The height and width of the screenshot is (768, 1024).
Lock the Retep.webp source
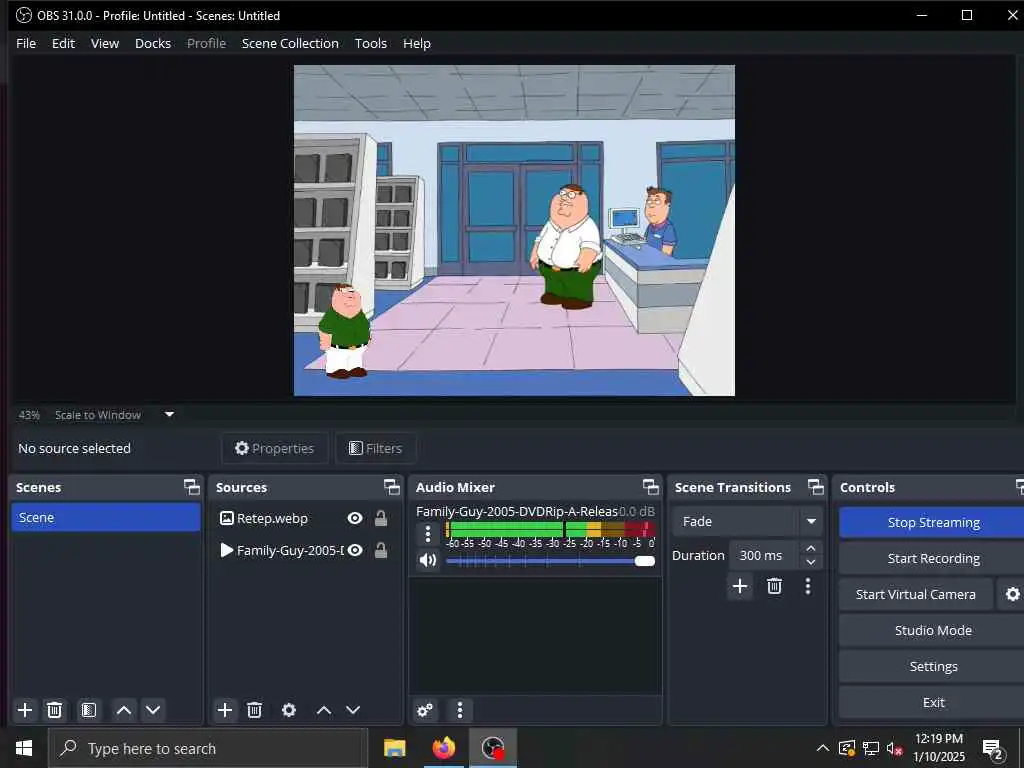381,518
